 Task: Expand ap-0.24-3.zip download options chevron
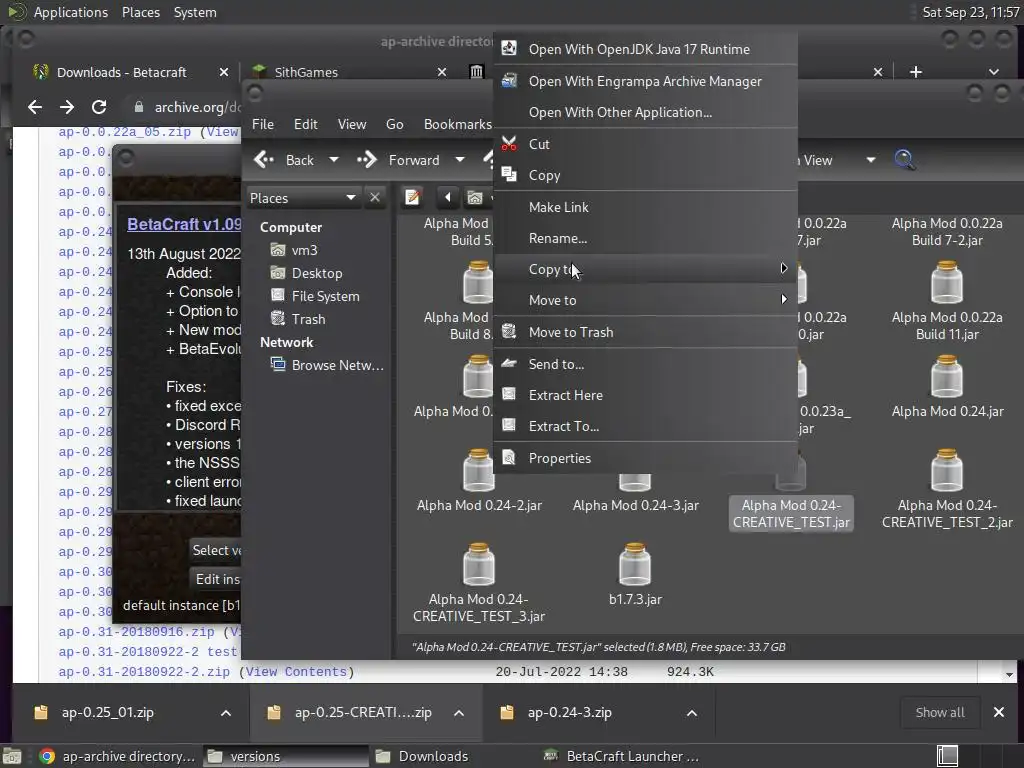click(x=692, y=712)
